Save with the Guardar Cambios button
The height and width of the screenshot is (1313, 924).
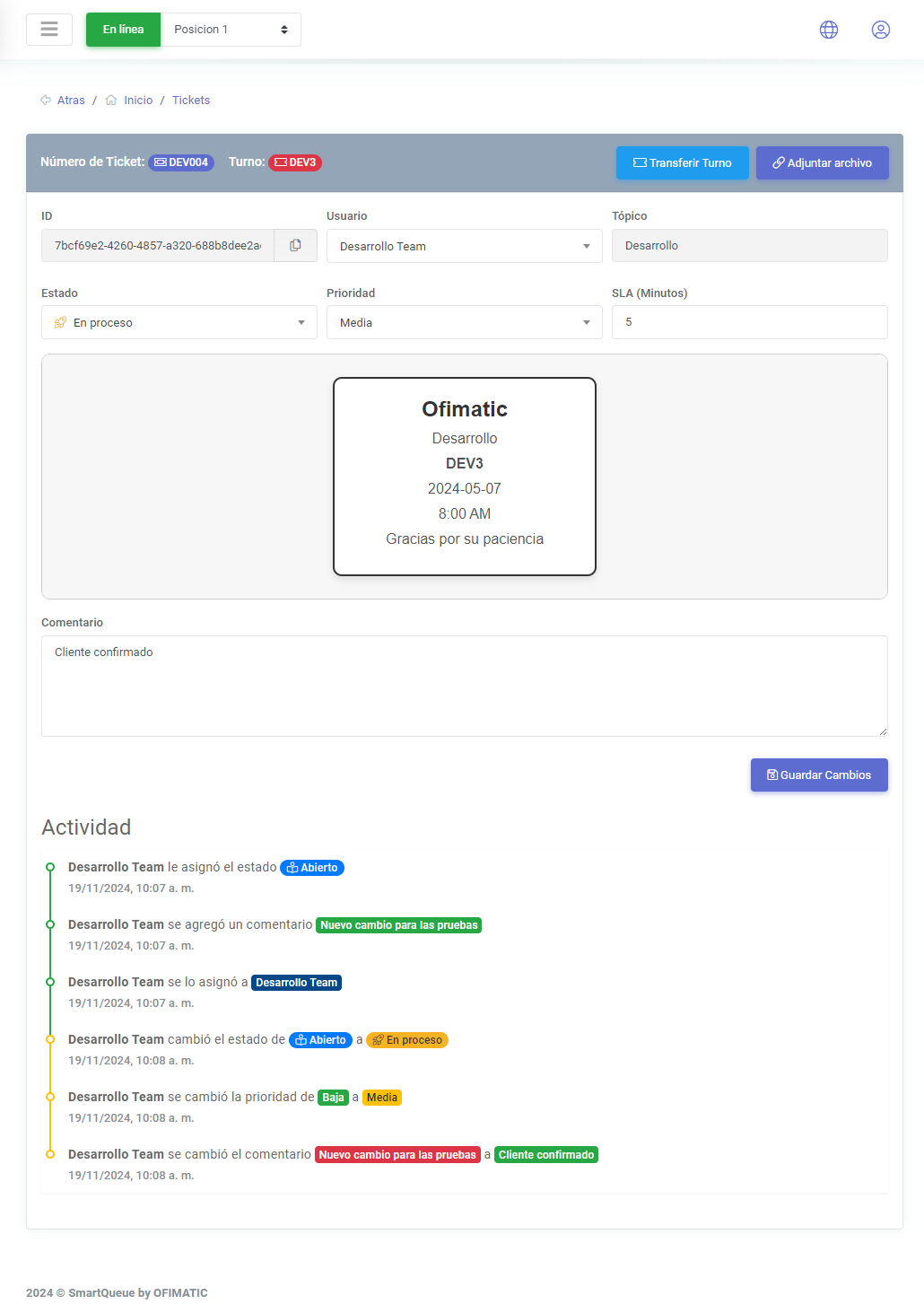(818, 775)
